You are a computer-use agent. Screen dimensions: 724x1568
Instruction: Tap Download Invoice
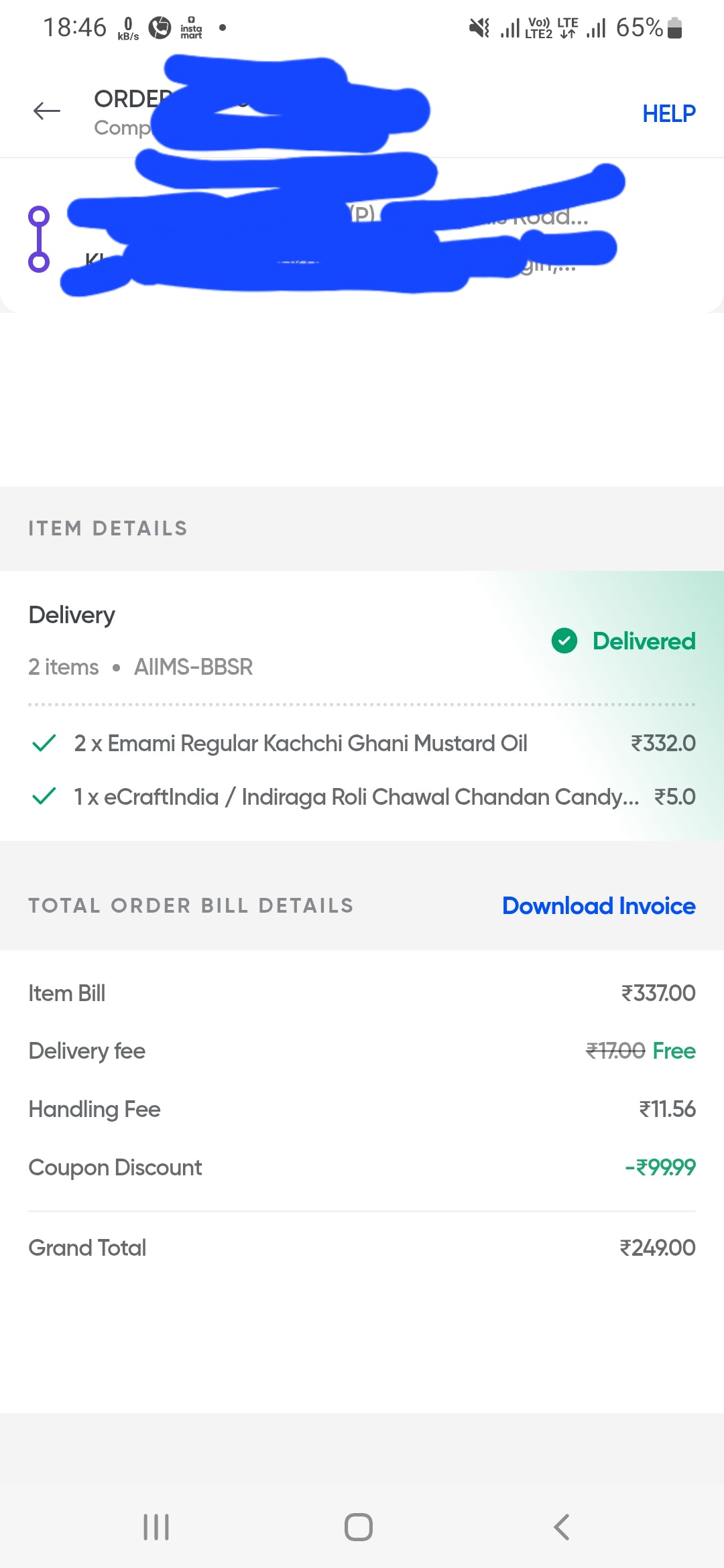pyautogui.click(x=597, y=906)
